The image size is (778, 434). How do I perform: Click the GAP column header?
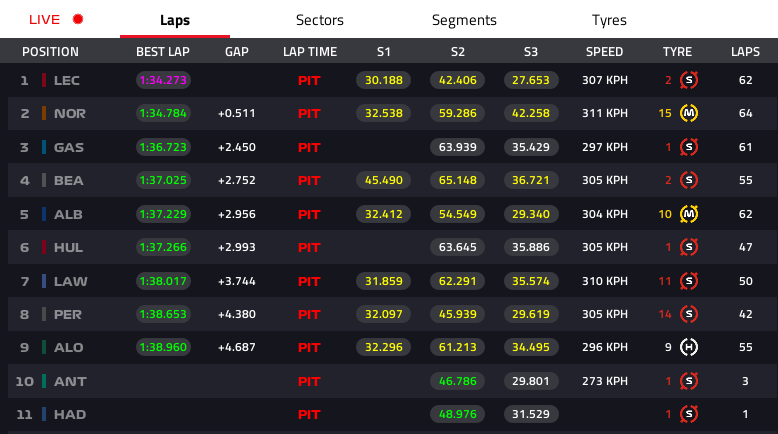237,52
